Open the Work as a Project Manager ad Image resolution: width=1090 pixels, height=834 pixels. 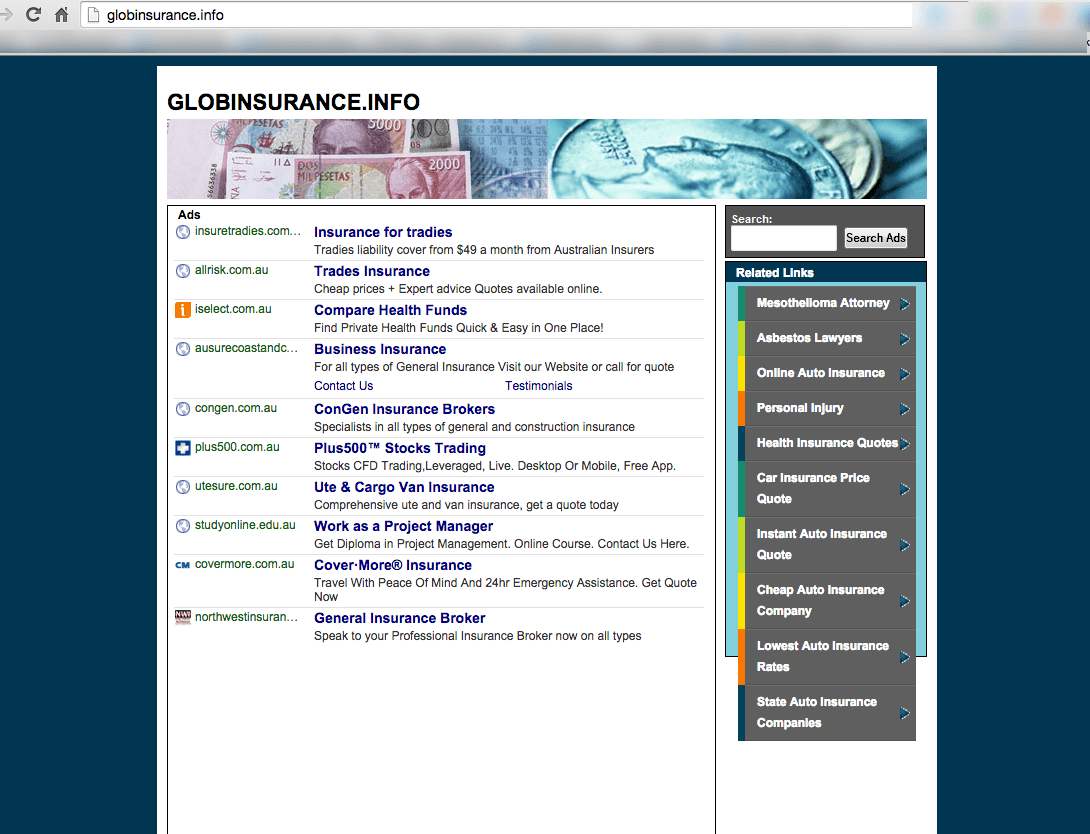(x=403, y=525)
